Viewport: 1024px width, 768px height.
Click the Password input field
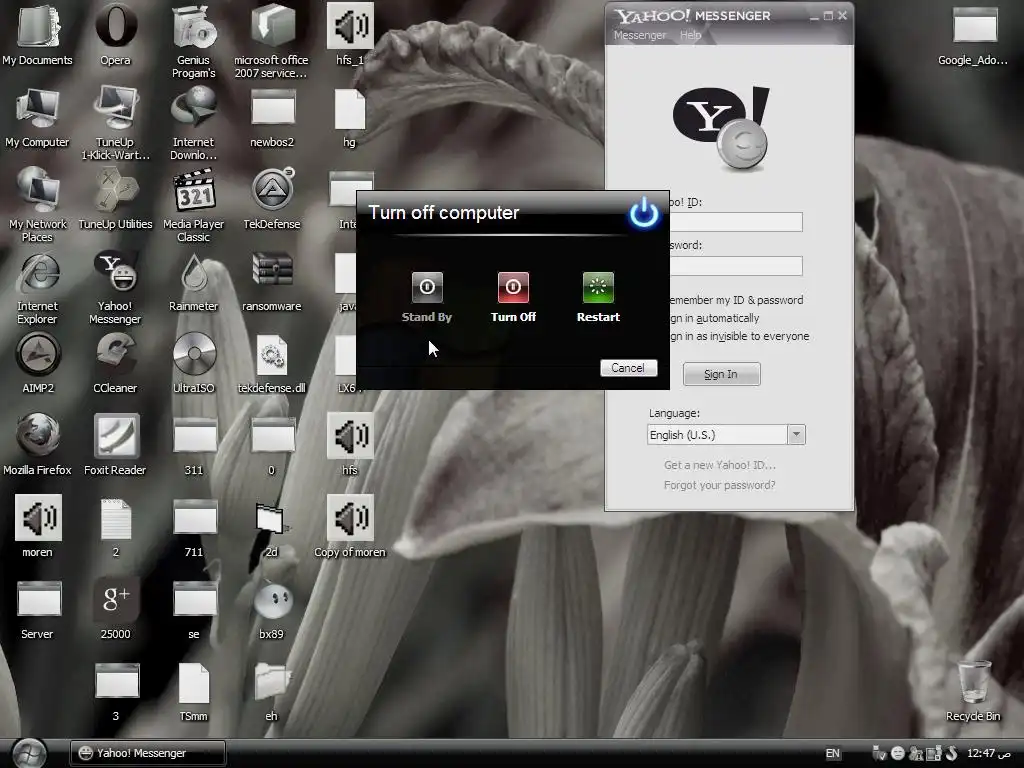click(736, 266)
